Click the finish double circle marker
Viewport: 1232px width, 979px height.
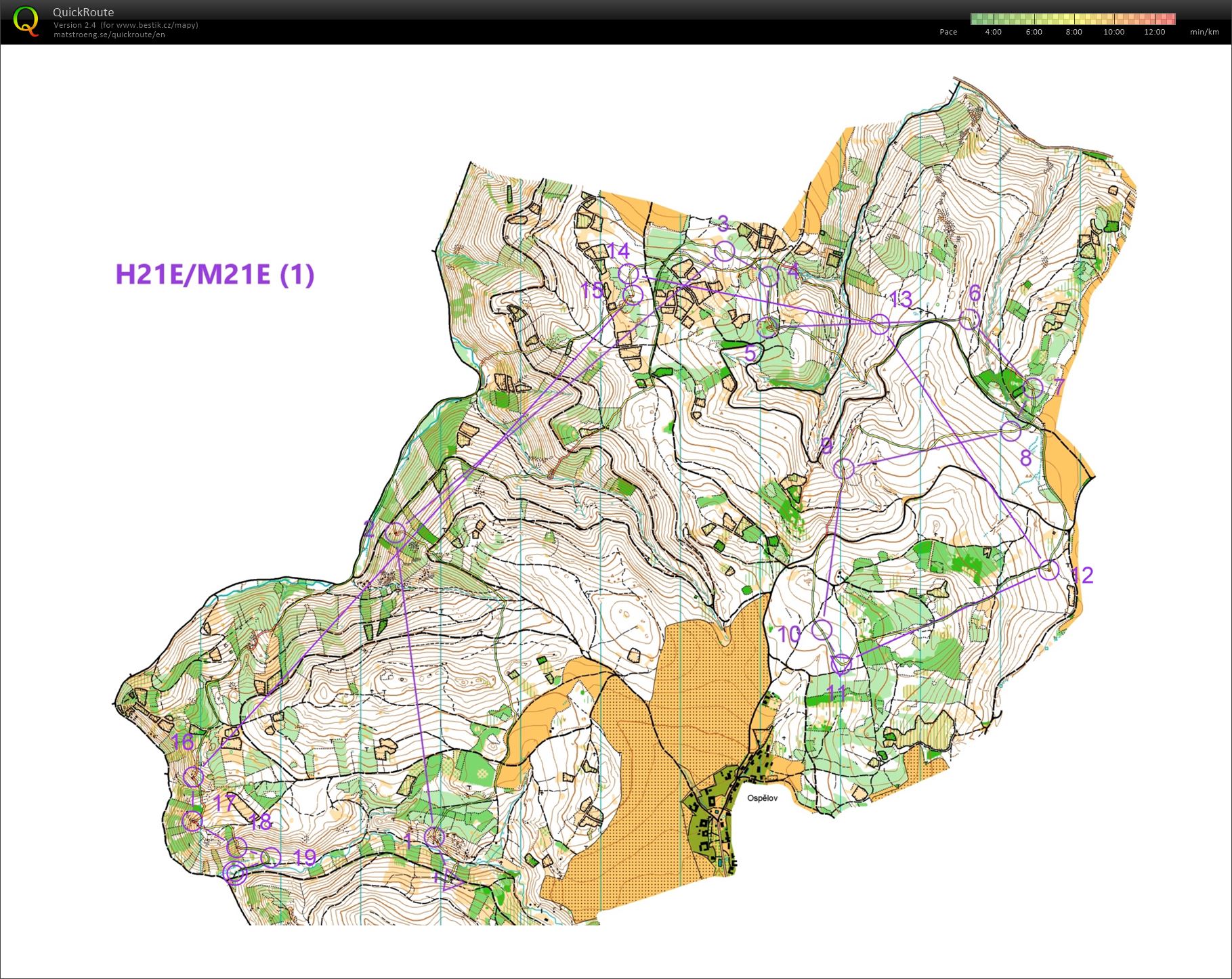[x=234, y=873]
